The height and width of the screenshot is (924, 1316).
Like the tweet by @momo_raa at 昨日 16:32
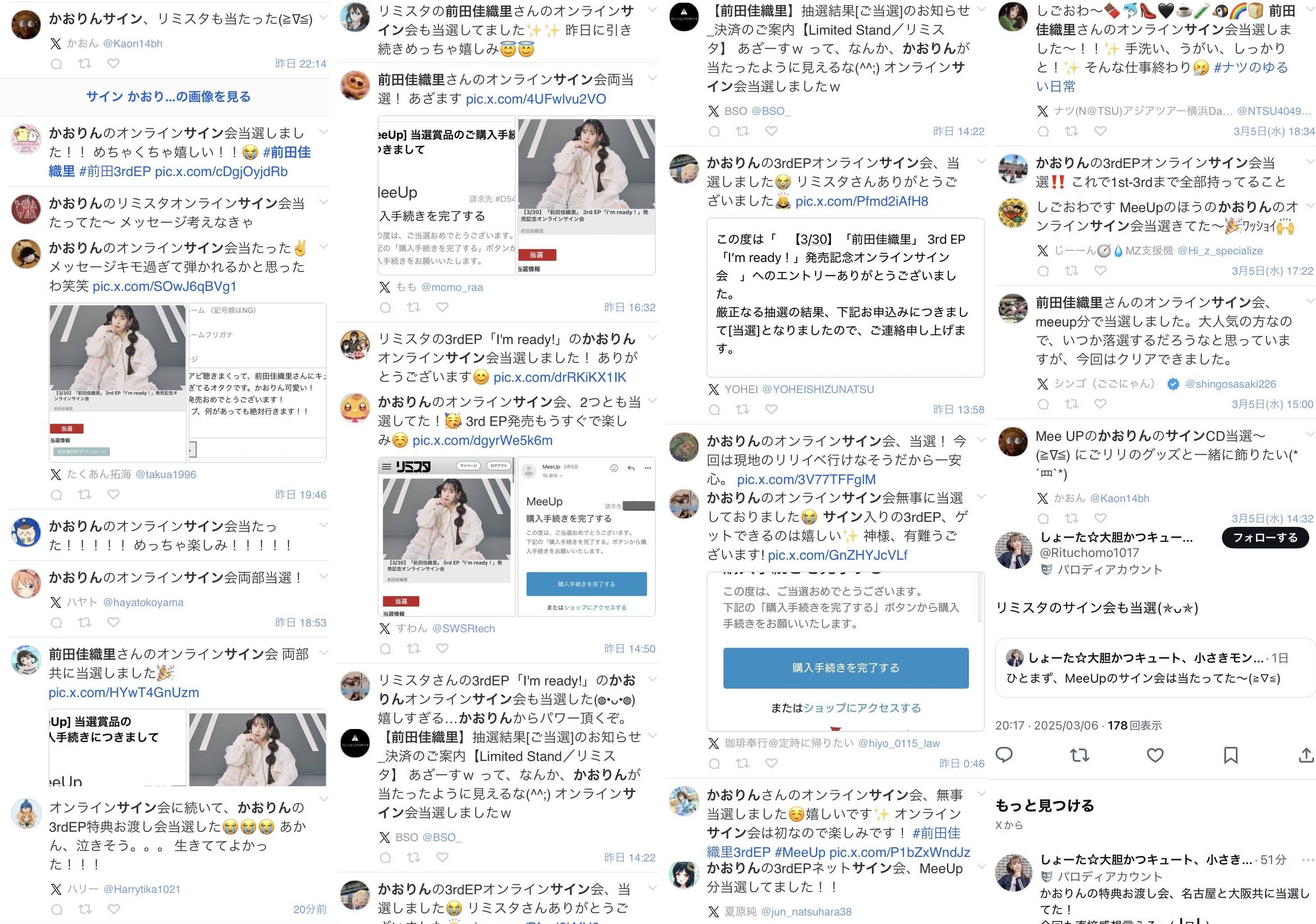[x=442, y=308]
